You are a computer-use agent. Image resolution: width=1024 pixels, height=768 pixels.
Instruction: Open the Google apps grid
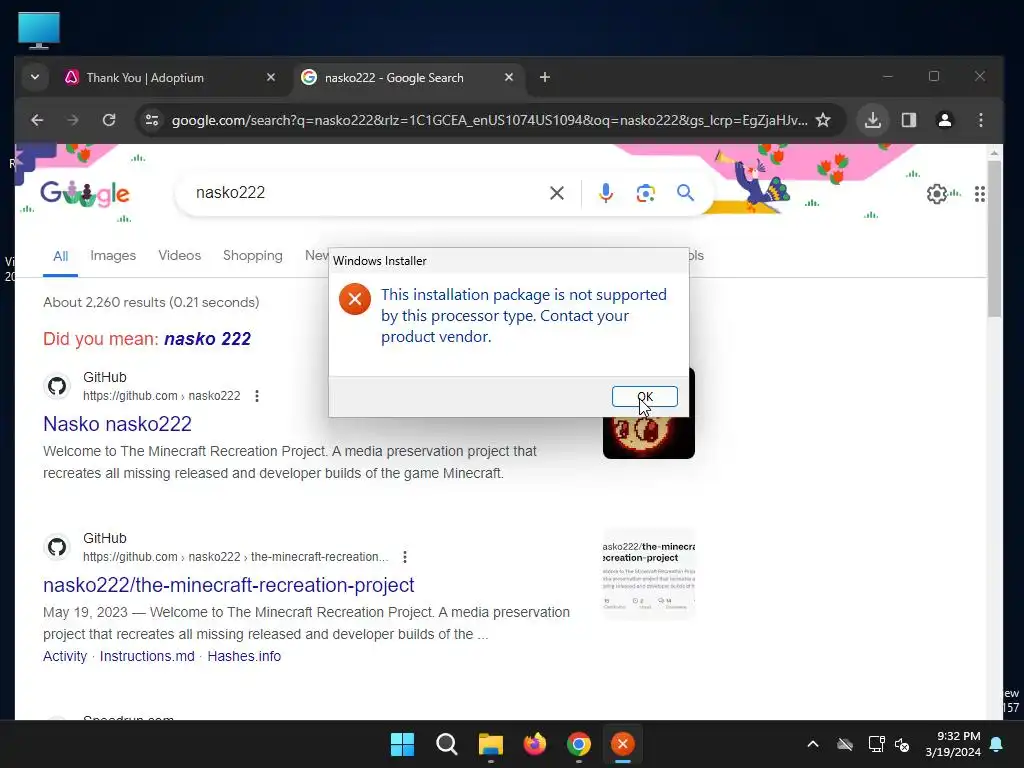[980, 194]
